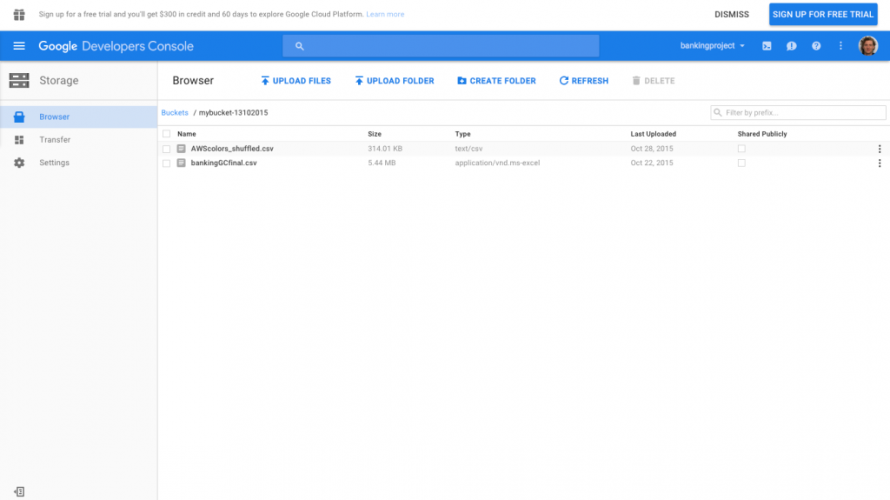The width and height of the screenshot is (890, 500).
Task: Click the file icon for AWScolors_shuffled.csv
Action: pos(181,149)
